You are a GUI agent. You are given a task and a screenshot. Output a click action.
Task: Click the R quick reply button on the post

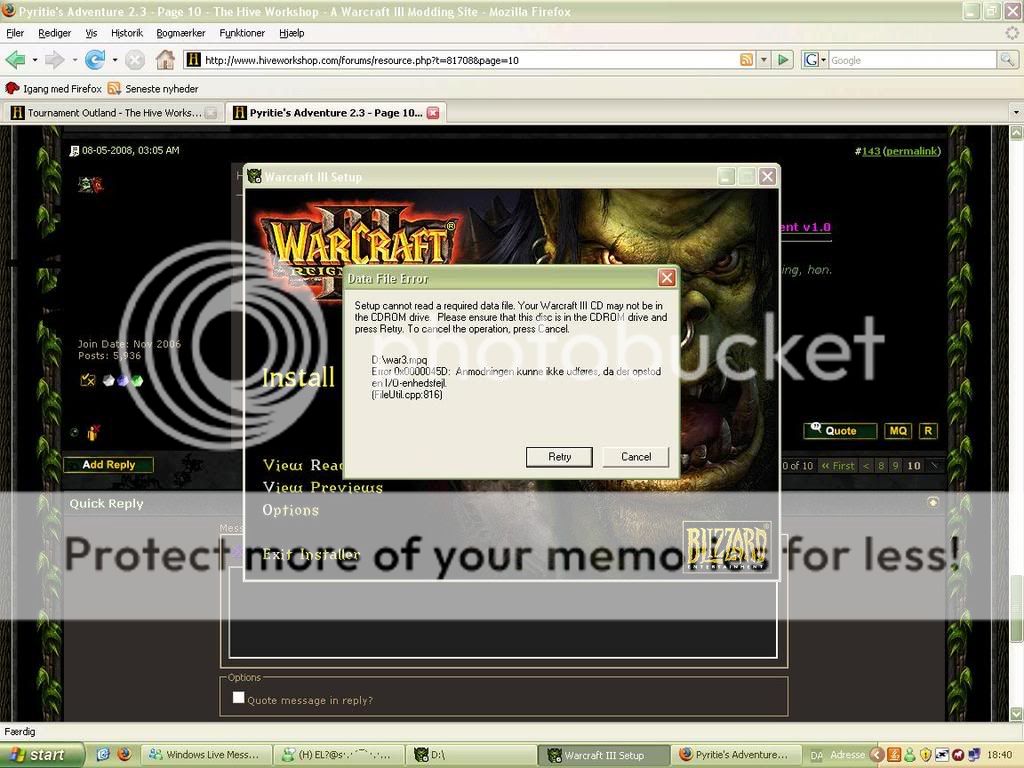(928, 430)
